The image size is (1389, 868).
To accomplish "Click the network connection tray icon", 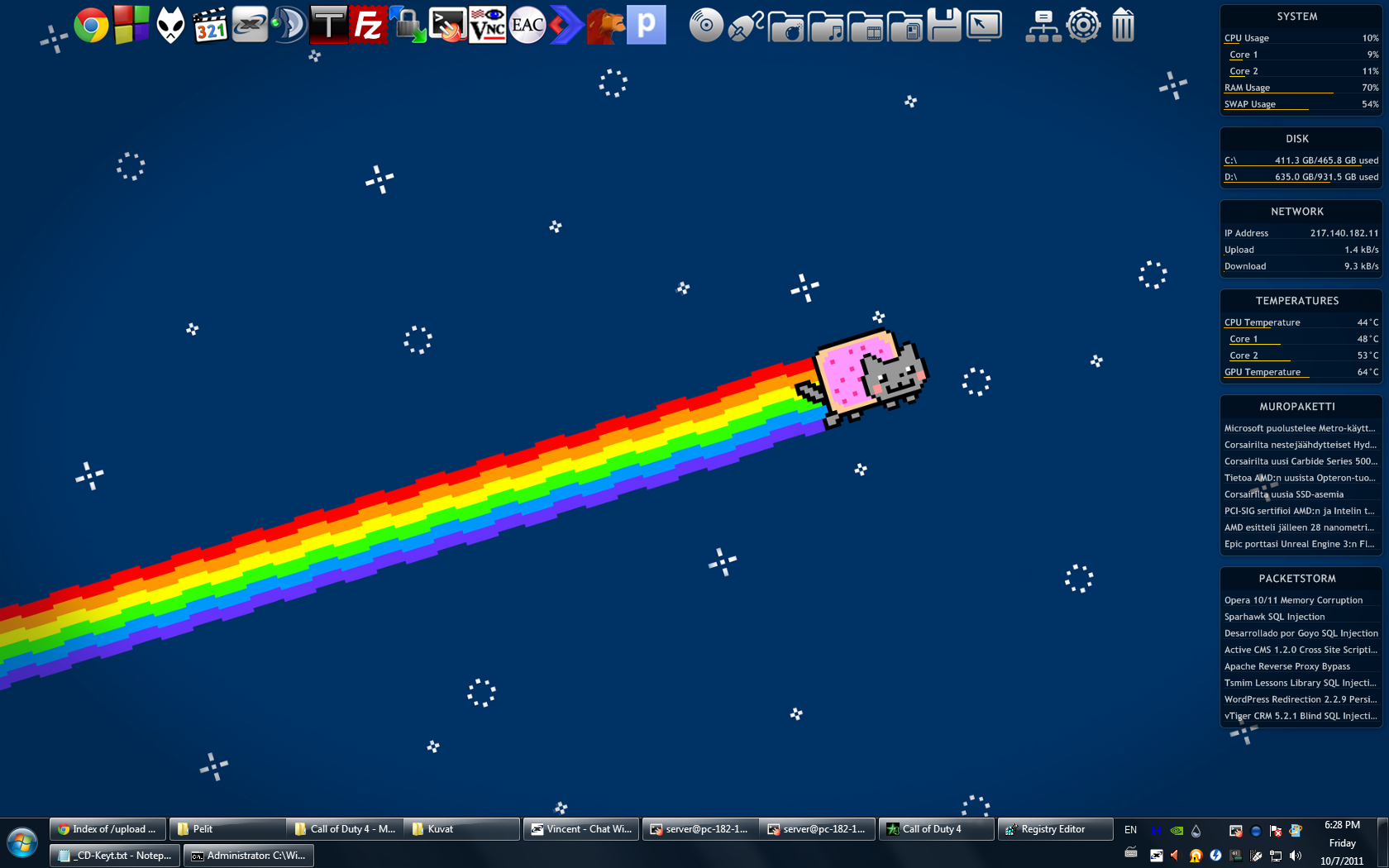I will click(x=1276, y=856).
